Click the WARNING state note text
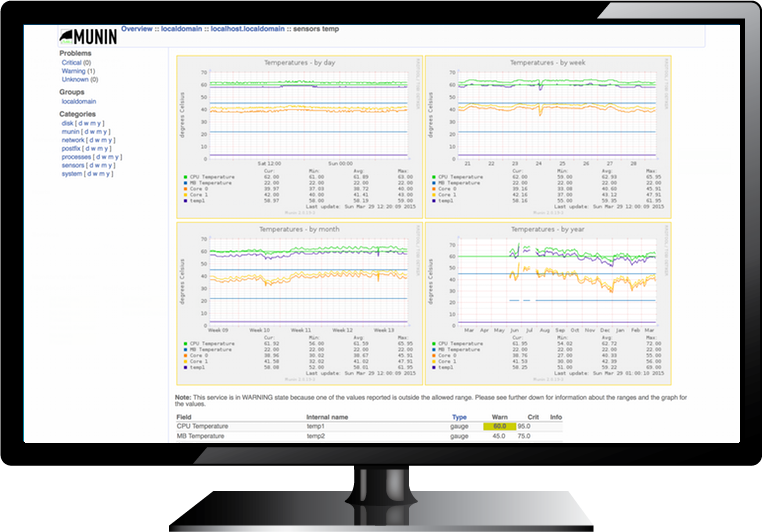The image size is (762, 532). pos(431,400)
